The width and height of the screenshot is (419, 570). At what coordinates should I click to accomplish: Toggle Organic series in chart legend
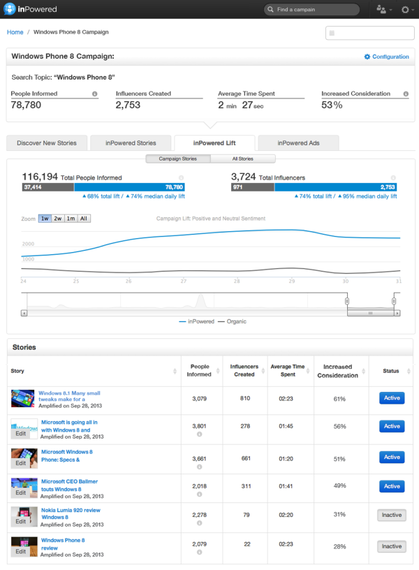point(232,322)
